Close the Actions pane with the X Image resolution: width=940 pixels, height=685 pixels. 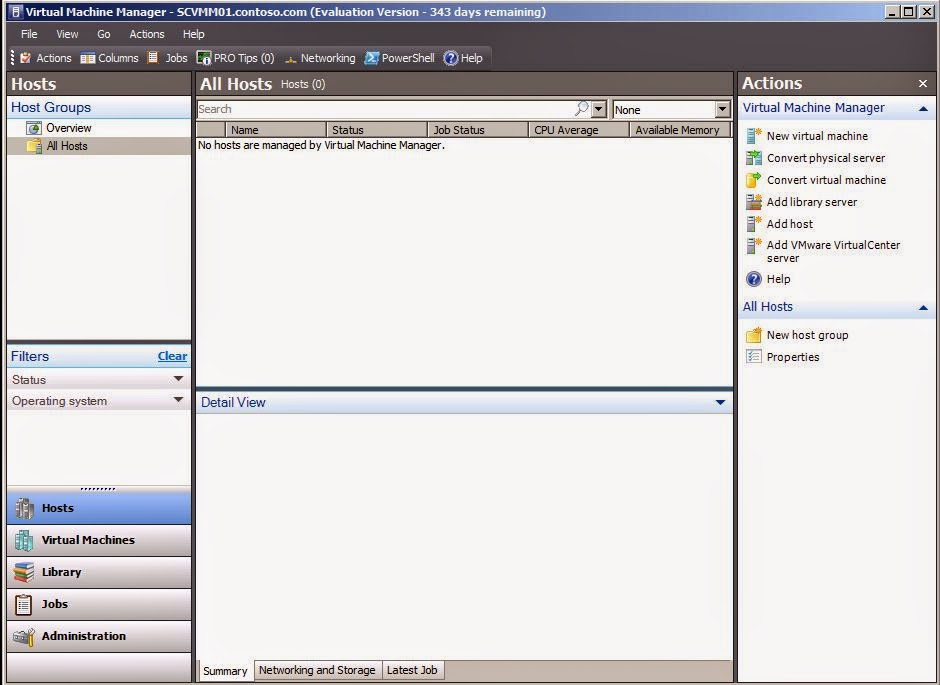[x=923, y=84]
